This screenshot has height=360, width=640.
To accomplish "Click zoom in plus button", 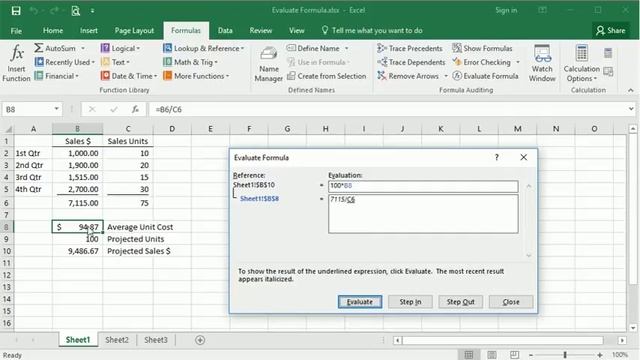I will click(x=600, y=355).
